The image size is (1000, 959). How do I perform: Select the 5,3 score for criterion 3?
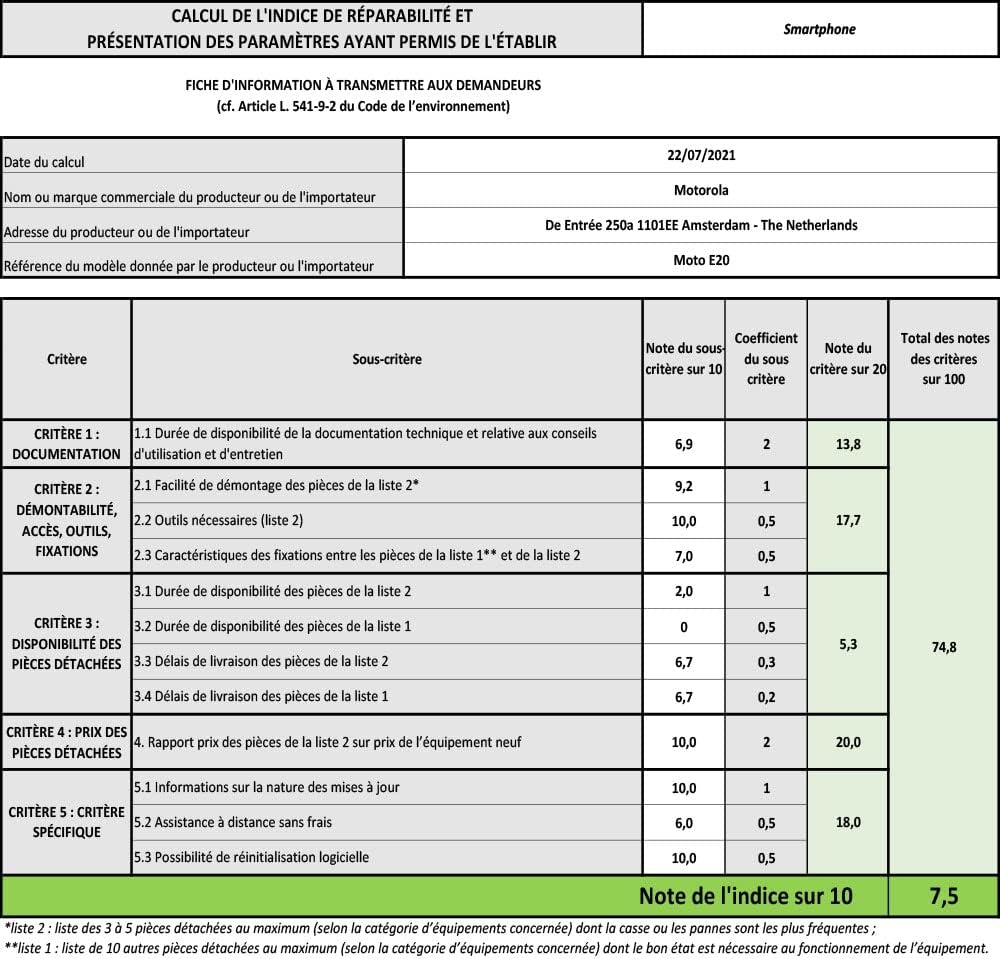tap(847, 644)
